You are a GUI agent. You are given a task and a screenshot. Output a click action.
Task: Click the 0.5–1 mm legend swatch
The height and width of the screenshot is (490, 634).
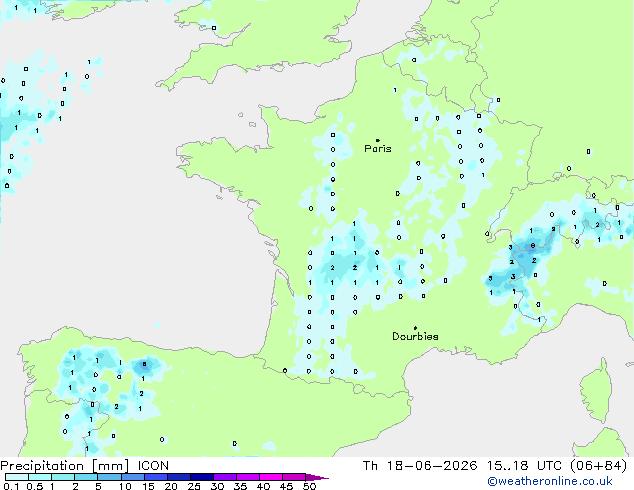click(40, 477)
